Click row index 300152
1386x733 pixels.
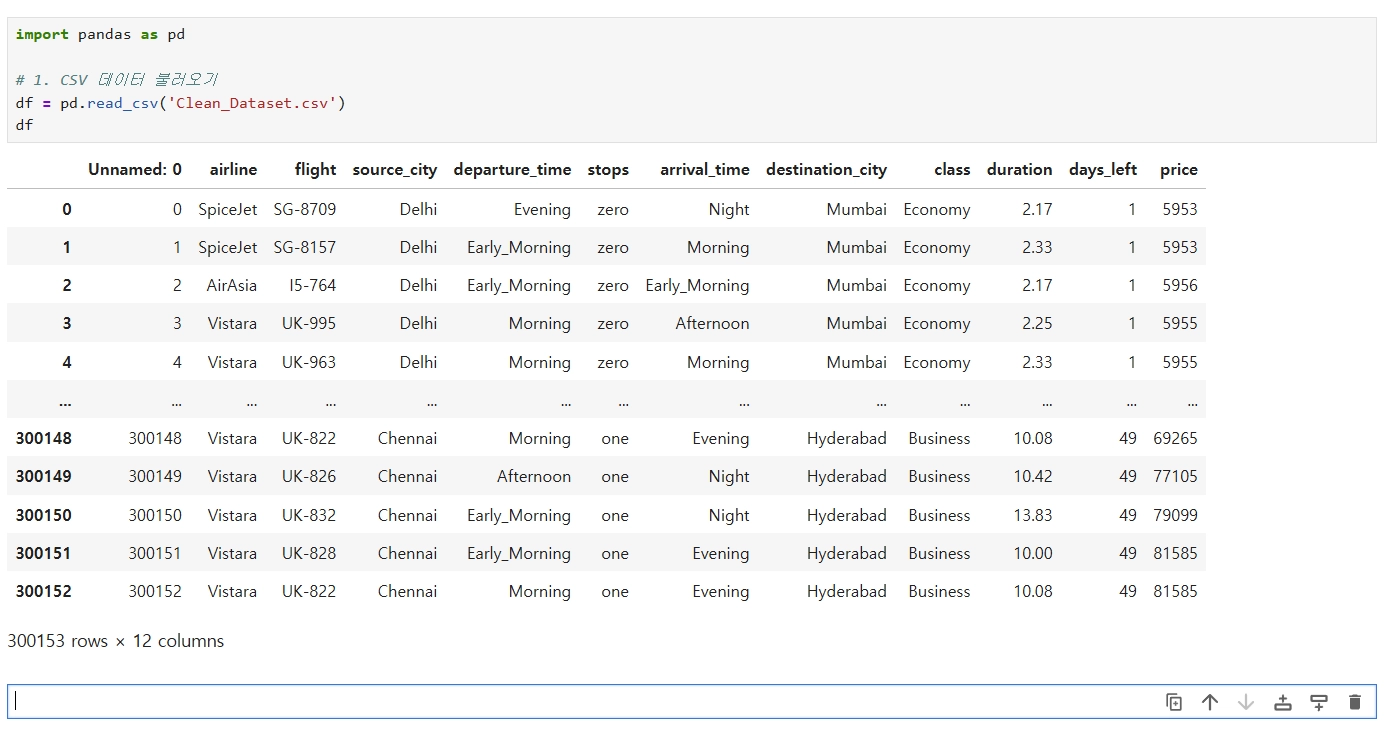43,592
